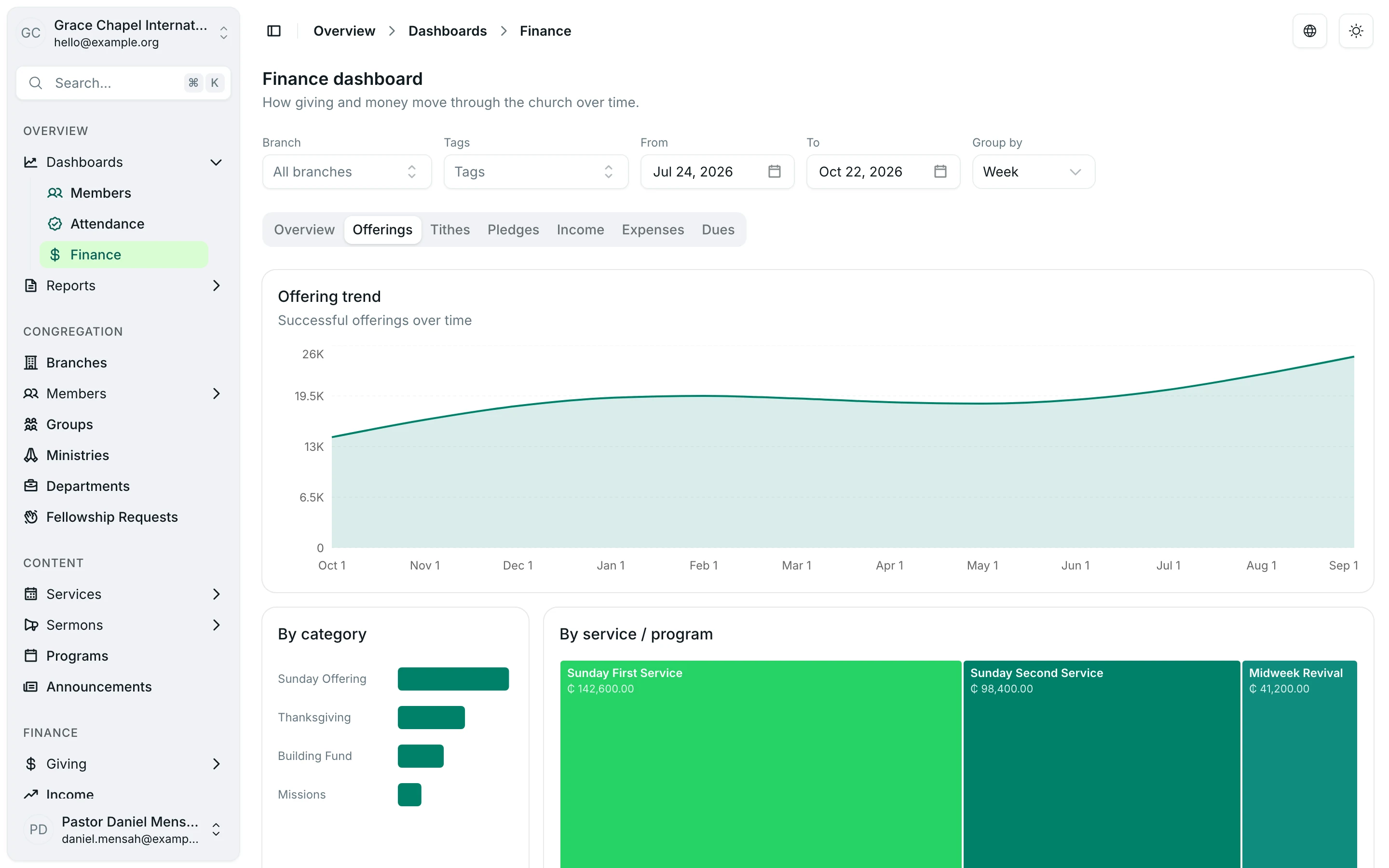
Task: Switch to the Tithes tab
Action: 450,230
